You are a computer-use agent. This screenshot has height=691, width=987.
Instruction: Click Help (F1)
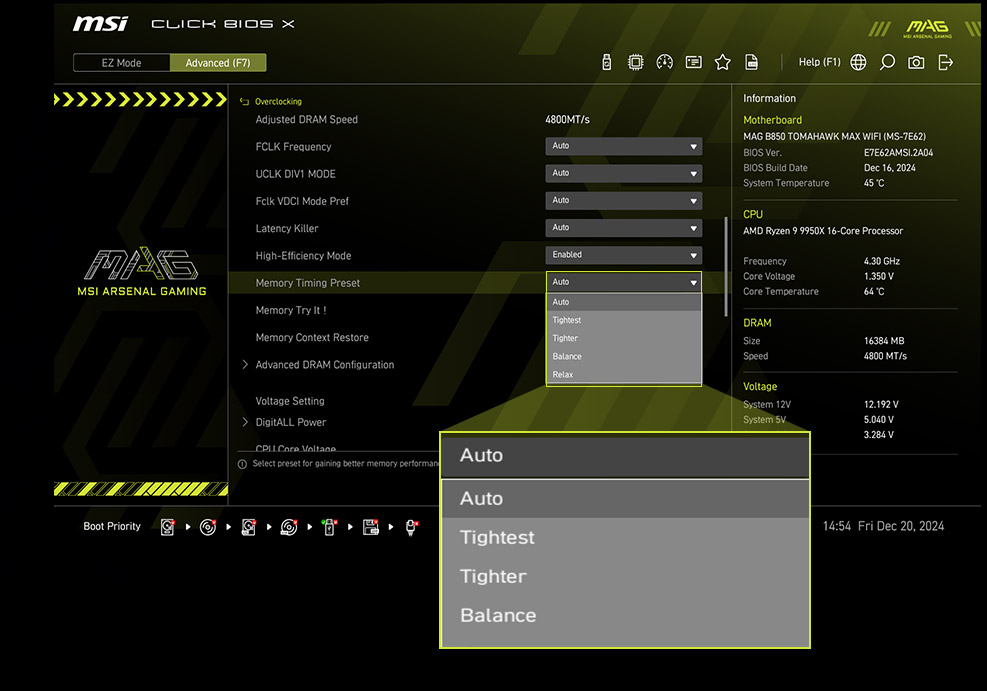(819, 61)
